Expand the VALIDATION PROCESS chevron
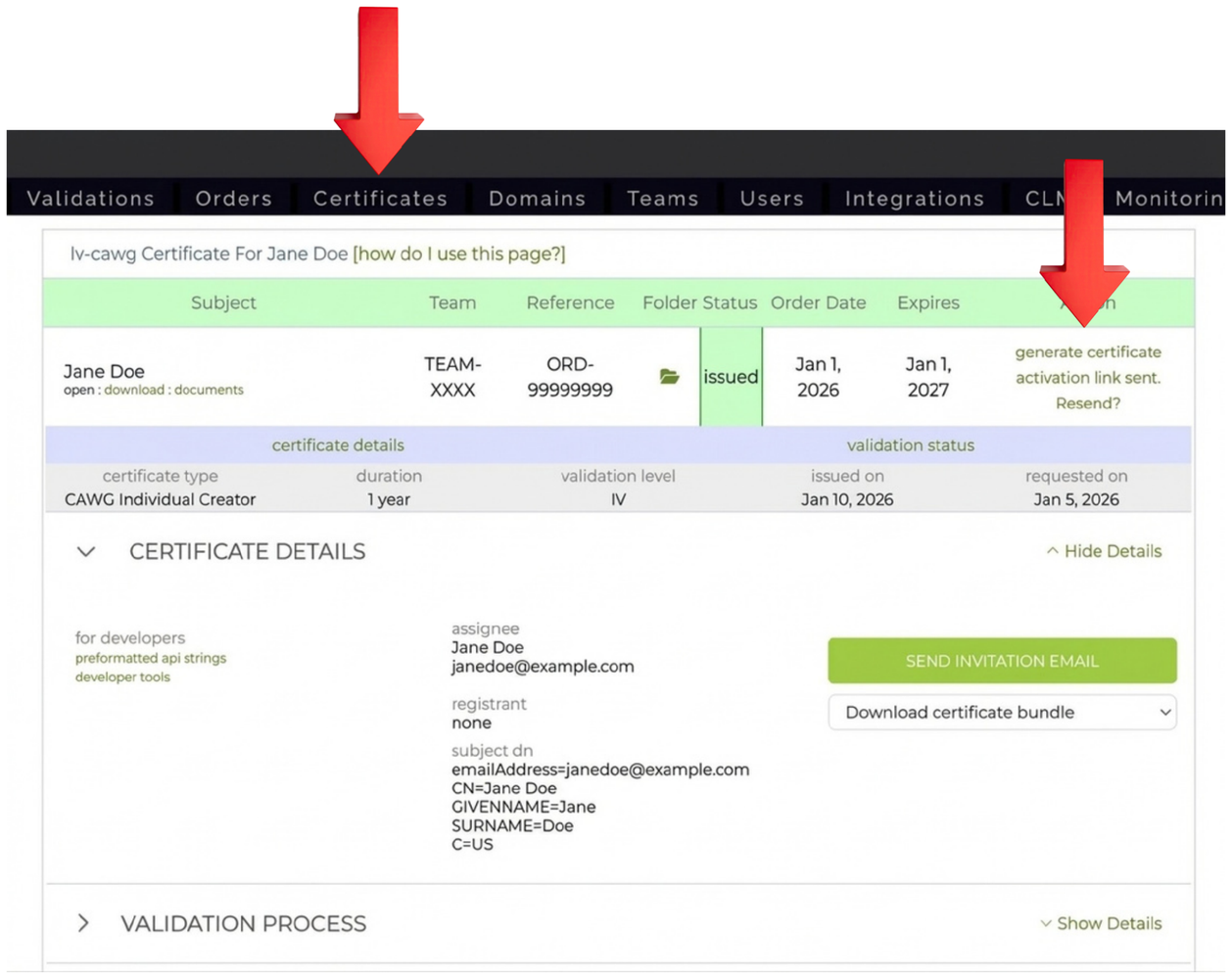Viewport: 1232px width, 979px height. coord(83,923)
